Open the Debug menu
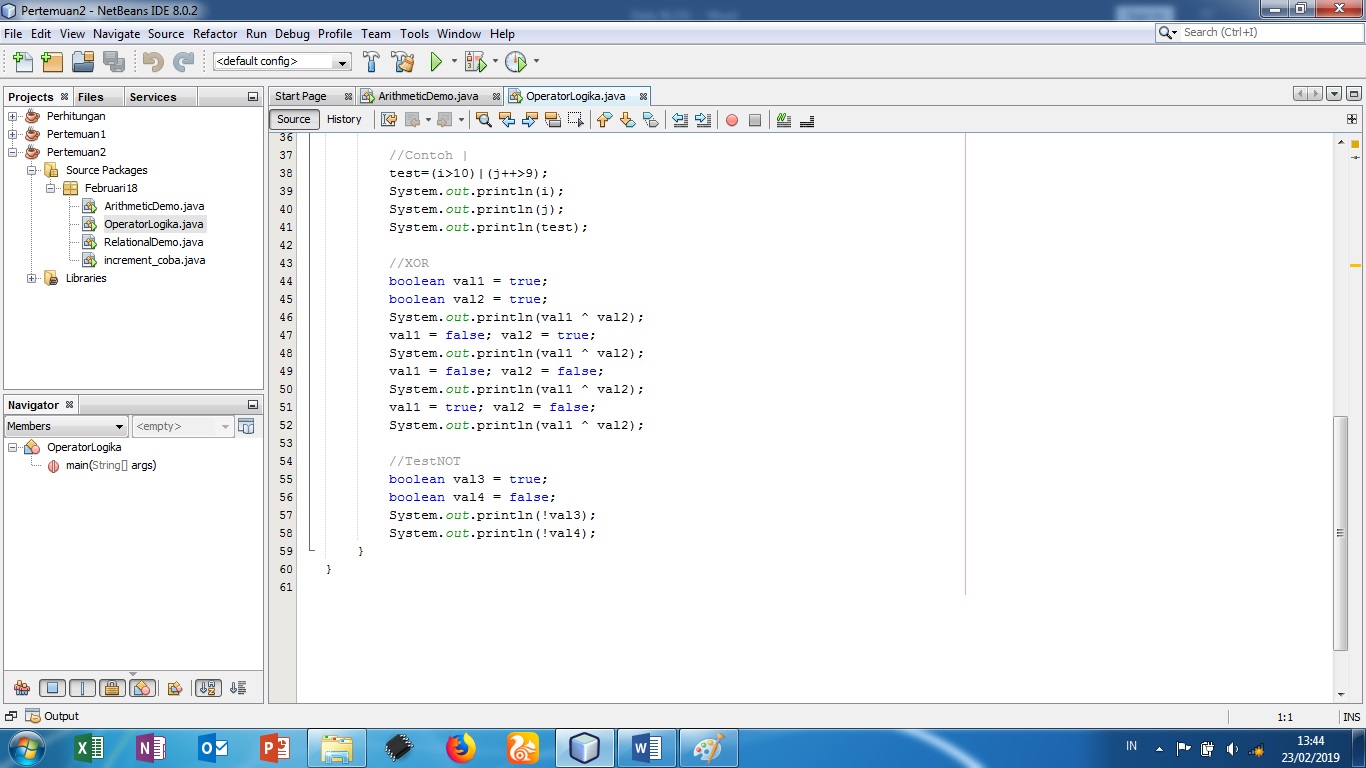1366x768 pixels. pyautogui.click(x=292, y=33)
